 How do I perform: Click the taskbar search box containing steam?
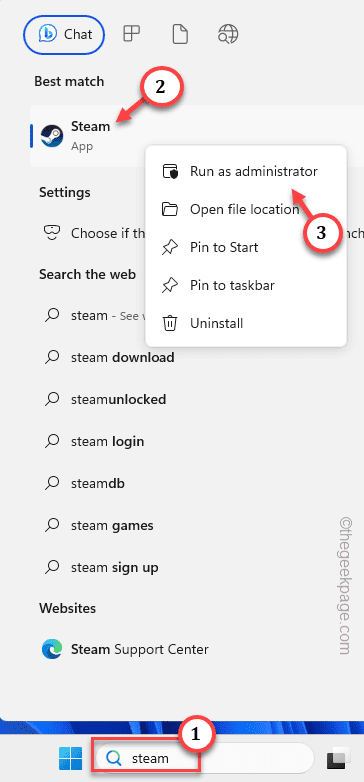click(202, 758)
